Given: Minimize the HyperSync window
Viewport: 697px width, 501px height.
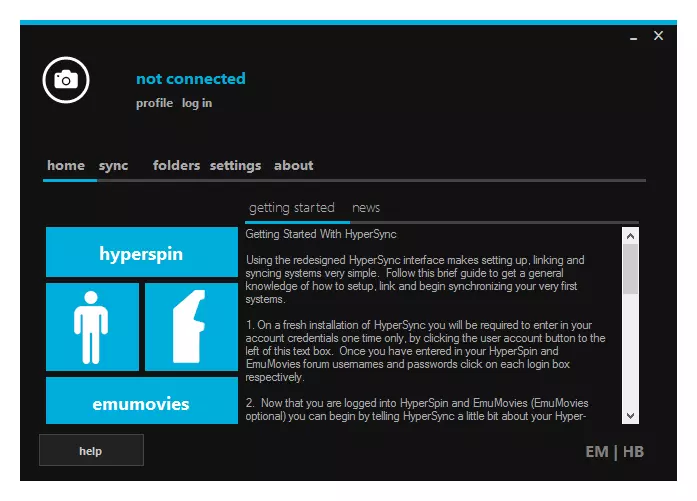Looking at the screenshot, I should tap(634, 37).
